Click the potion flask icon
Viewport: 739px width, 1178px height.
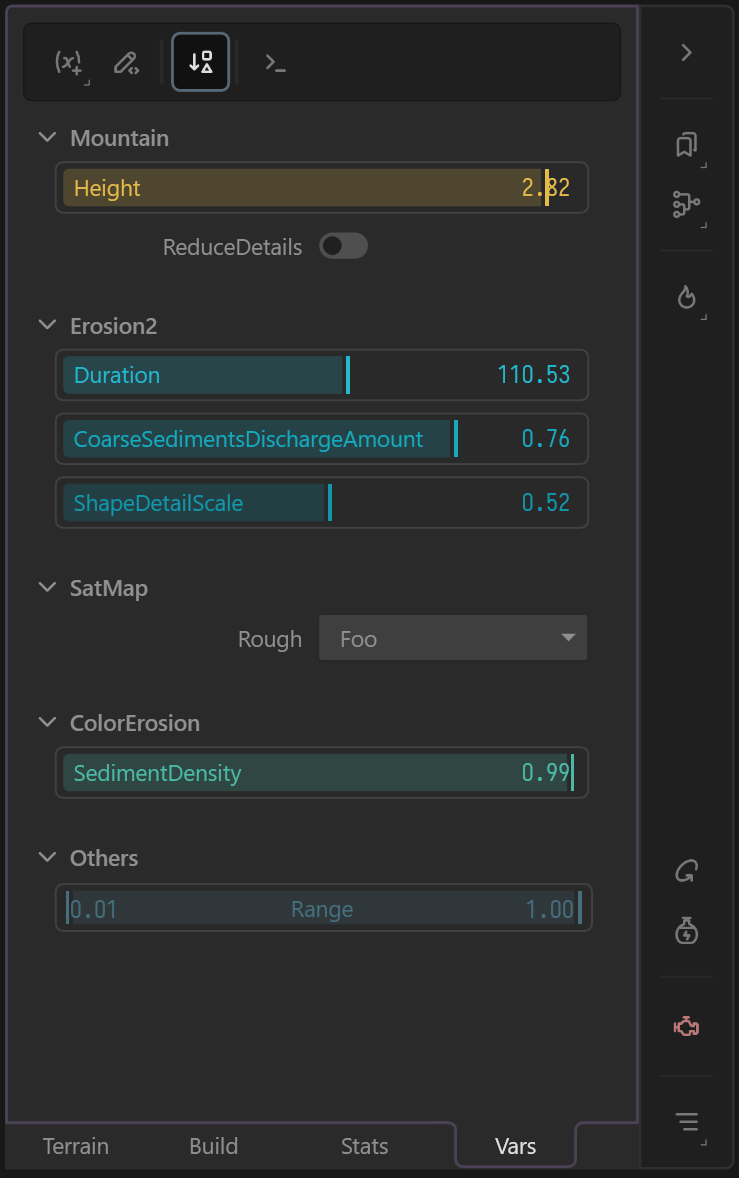(x=686, y=931)
